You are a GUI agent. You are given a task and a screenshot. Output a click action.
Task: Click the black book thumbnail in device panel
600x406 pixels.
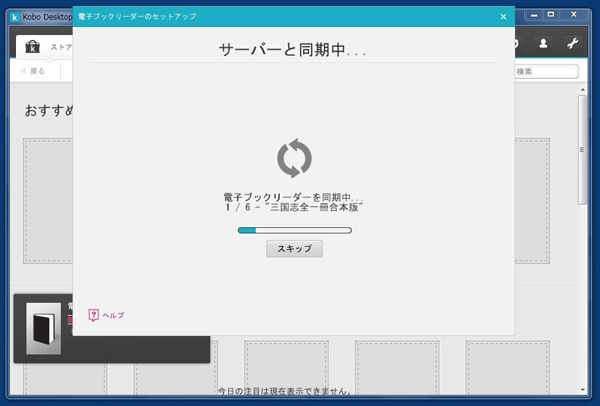coord(44,329)
